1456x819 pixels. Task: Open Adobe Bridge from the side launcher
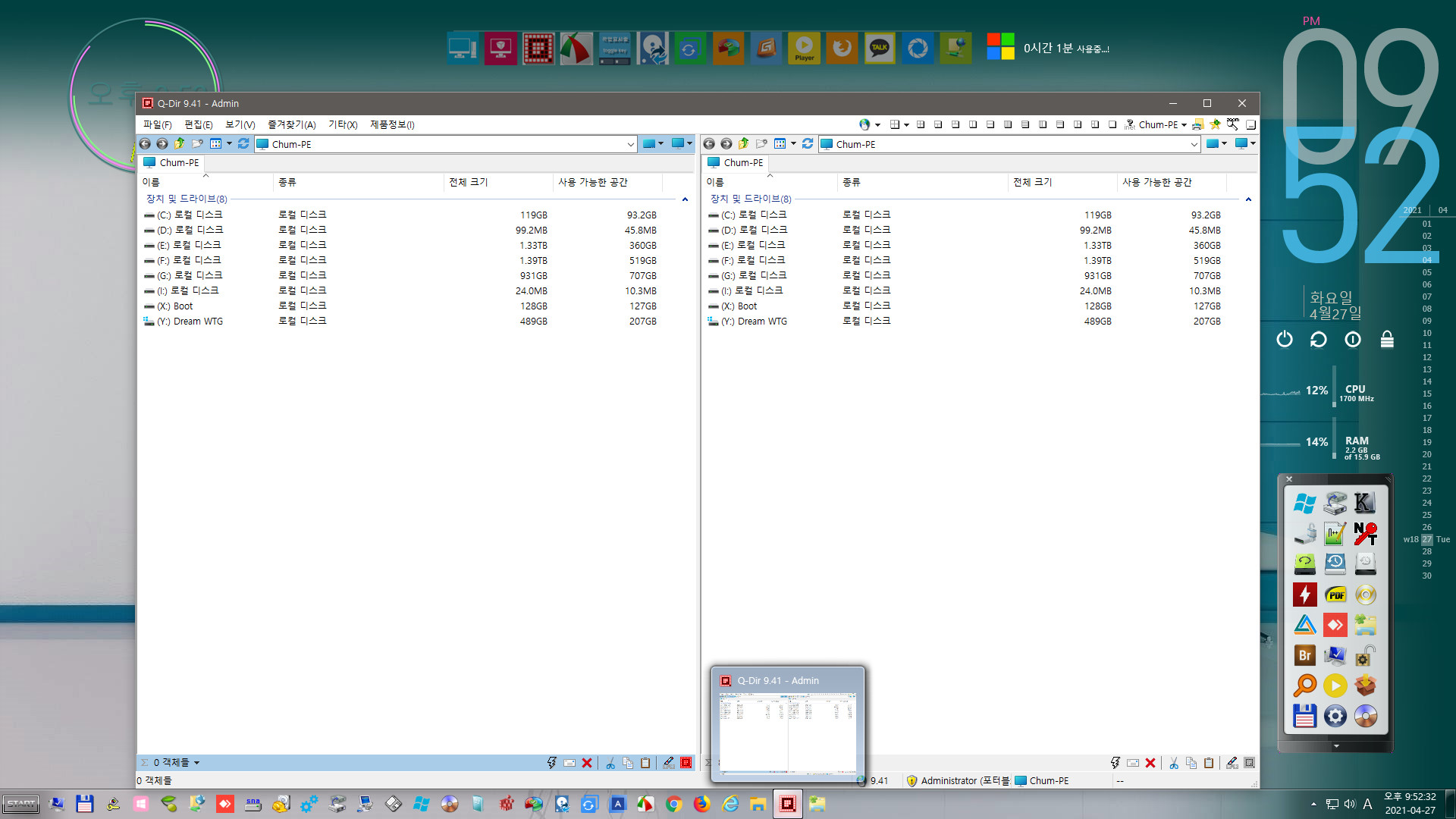click(x=1305, y=655)
